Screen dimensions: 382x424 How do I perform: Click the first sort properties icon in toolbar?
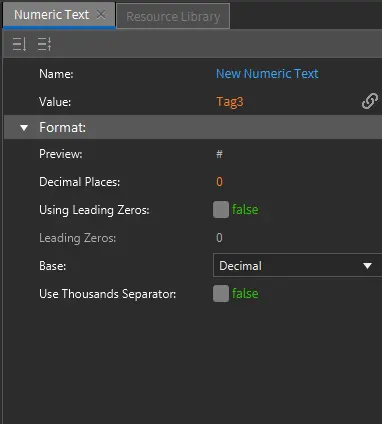(19, 44)
